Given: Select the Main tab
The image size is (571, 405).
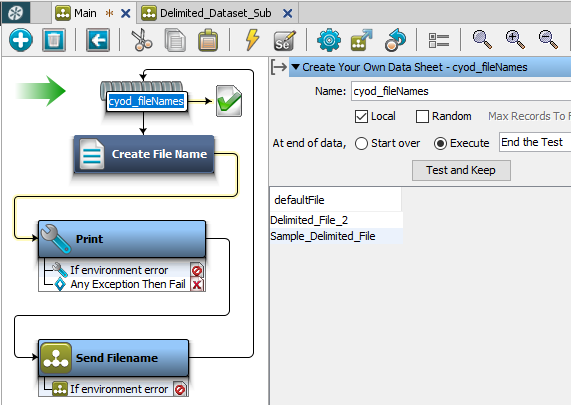Looking at the screenshot, I should click(x=85, y=13).
